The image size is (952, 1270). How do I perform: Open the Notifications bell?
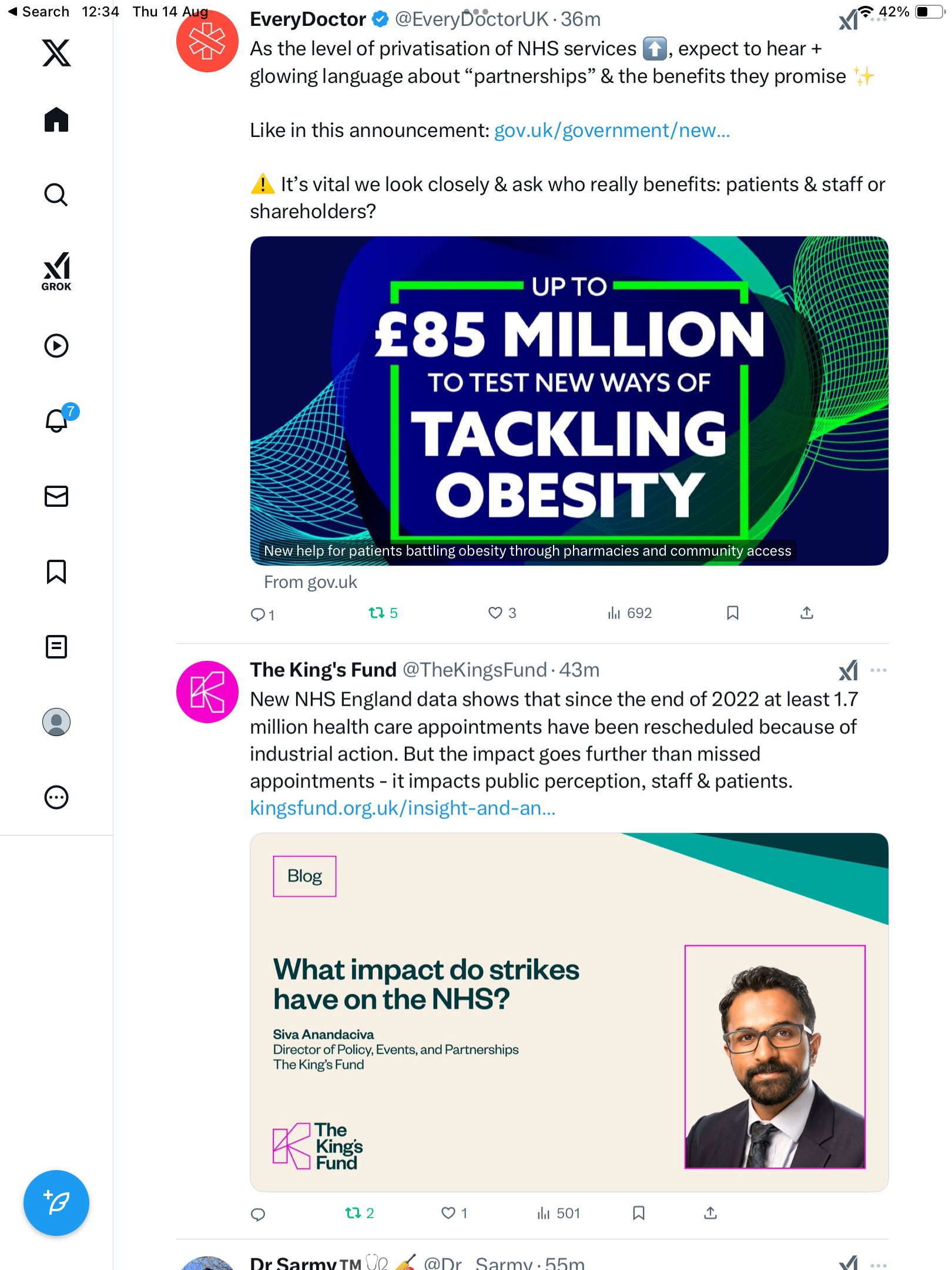coord(56,421)
